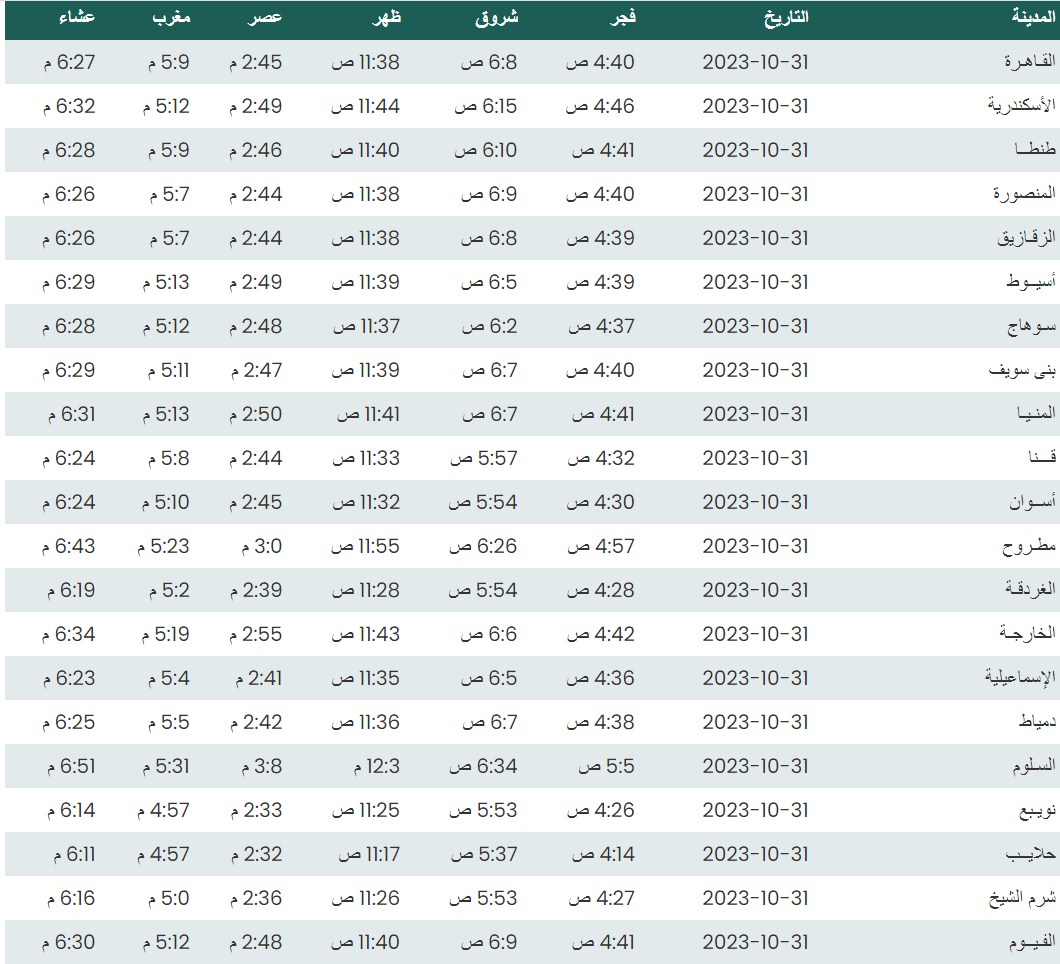Click the Fajr time for أسوان
This screenshot has height=964, width=1060.
coord(600,502)
